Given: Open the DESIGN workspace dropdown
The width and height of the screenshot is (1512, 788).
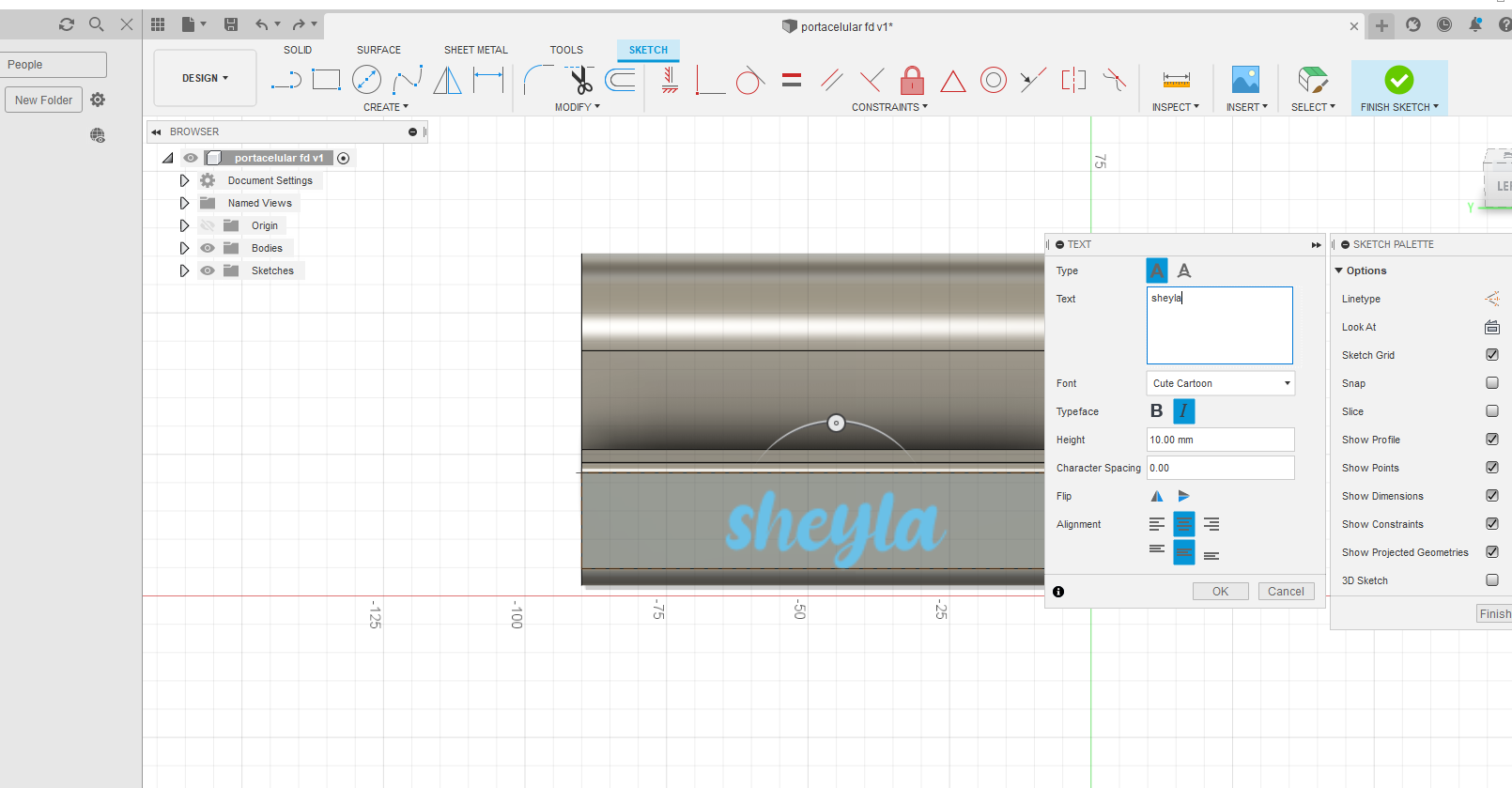Looking at the screenshot, I should 205,78.
